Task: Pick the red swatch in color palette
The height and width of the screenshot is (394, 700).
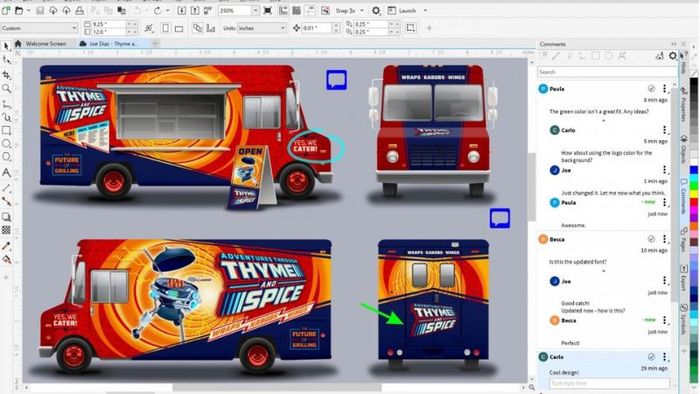Action: [x=694, y=203]
